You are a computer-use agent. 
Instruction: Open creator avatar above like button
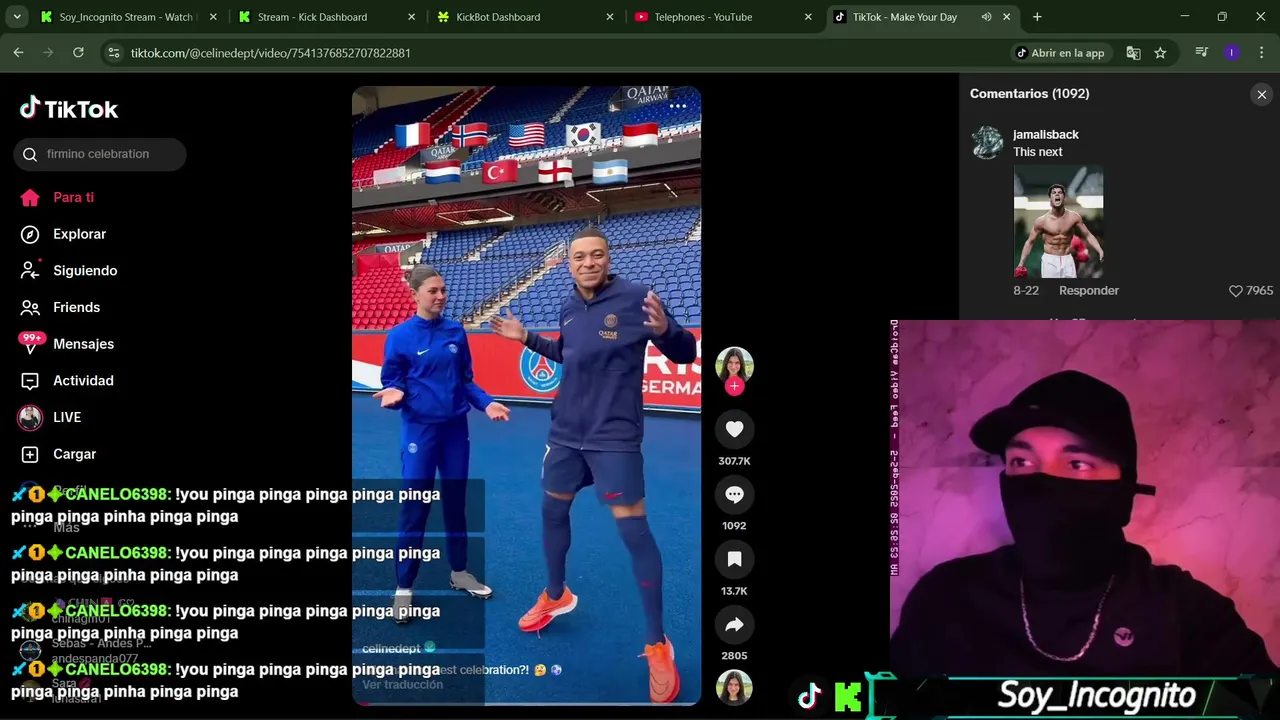pos(734,365)
